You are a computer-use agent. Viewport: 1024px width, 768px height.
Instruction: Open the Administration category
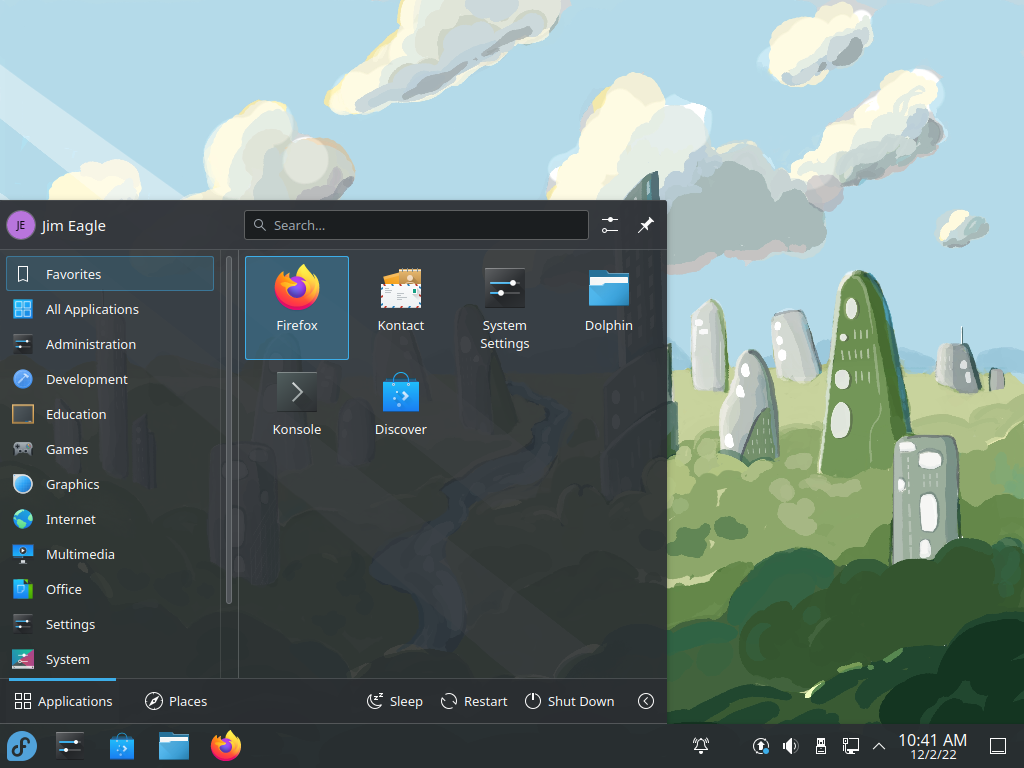(x=110, y=344)
